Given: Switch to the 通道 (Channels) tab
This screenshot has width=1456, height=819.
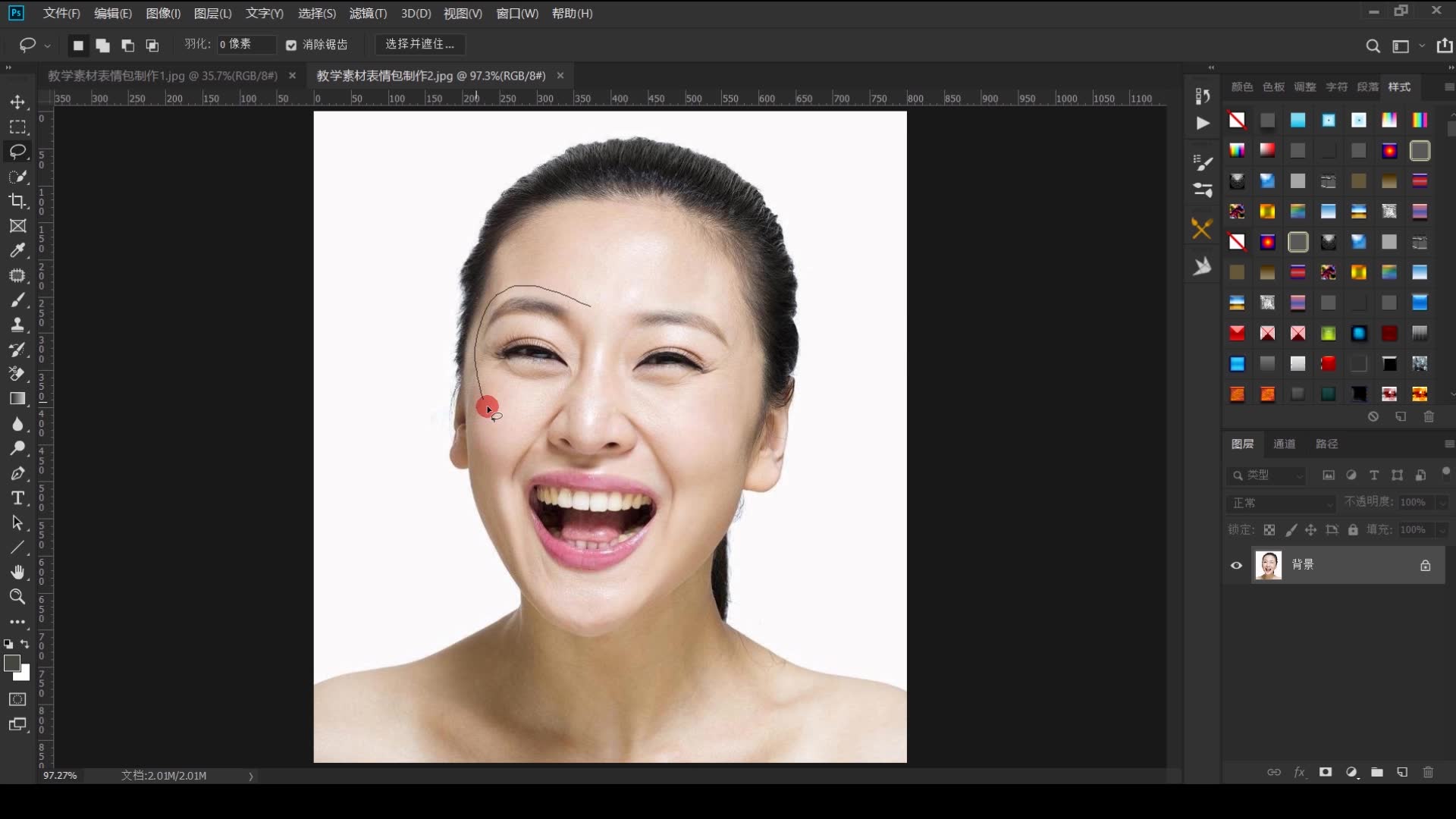Looking at the screenshot, I should 1284,444.
